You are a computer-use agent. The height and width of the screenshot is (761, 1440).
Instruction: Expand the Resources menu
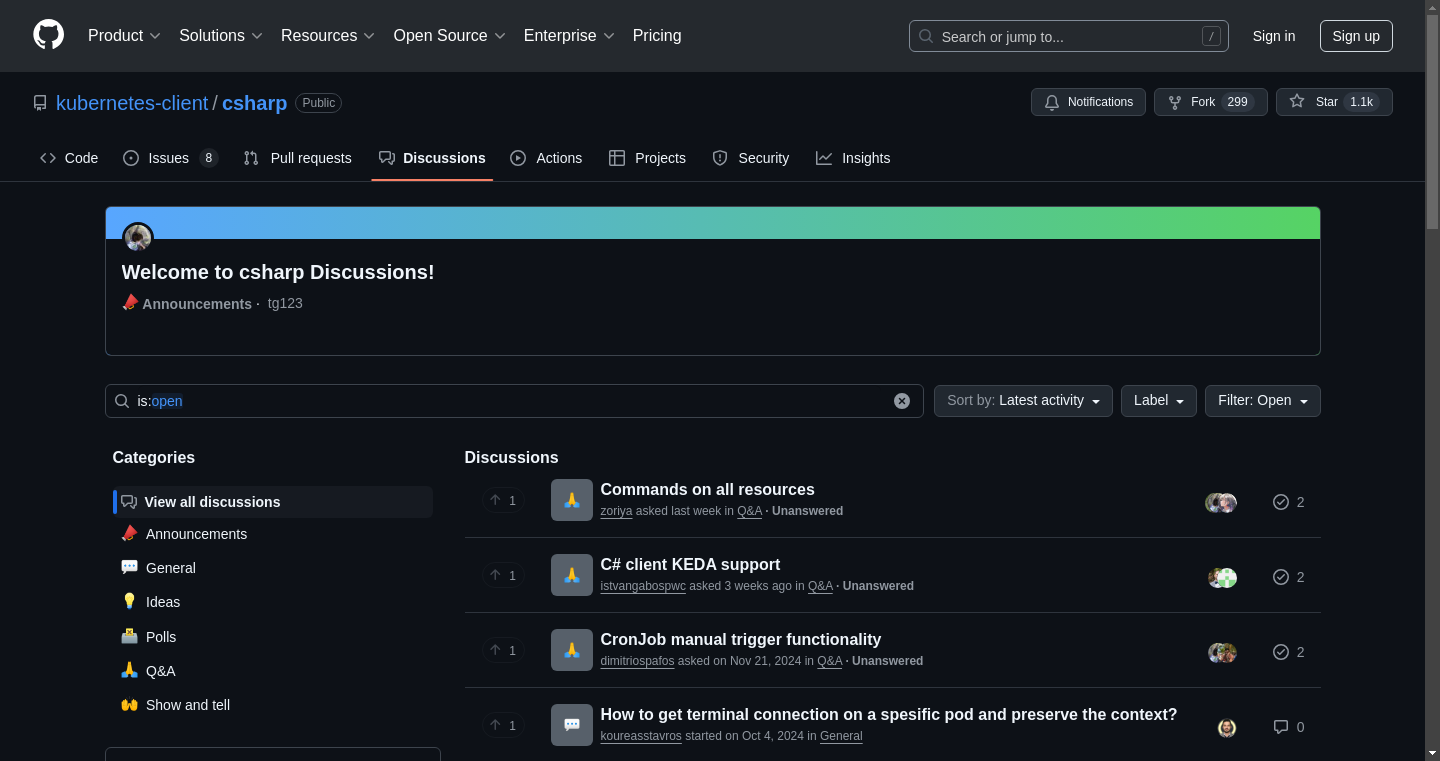(328, 36)
